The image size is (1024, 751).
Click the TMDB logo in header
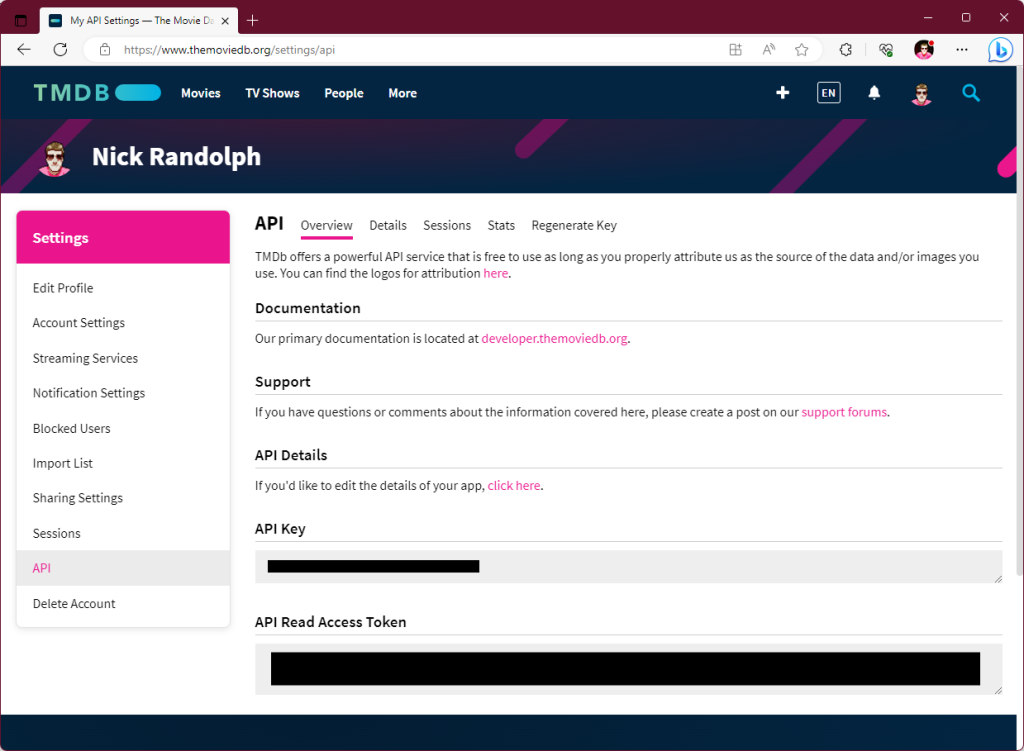coord(96,93)
